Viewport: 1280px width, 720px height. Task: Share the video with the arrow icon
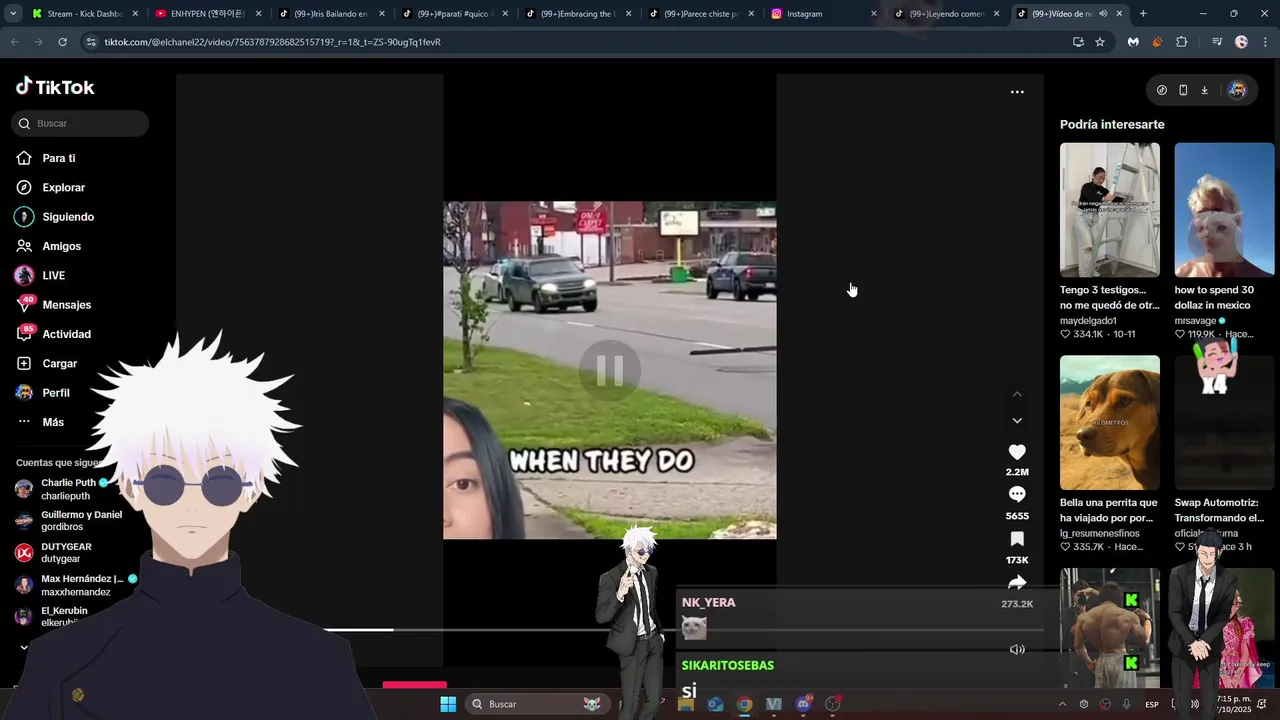(1017, 582)
